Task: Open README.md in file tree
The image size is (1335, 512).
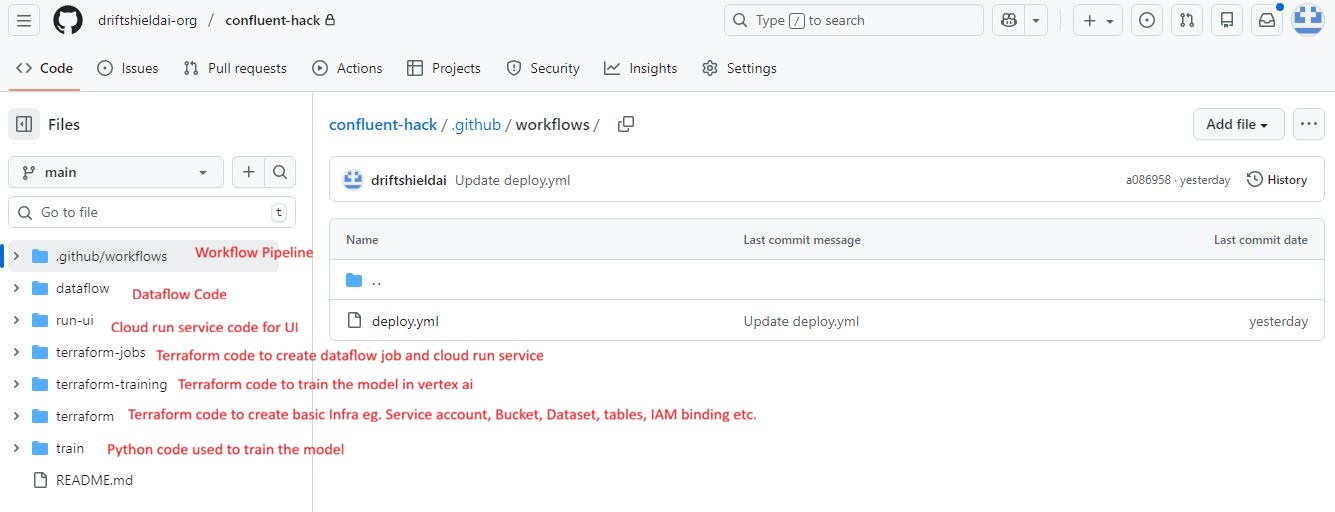Action: pos(94,480)
